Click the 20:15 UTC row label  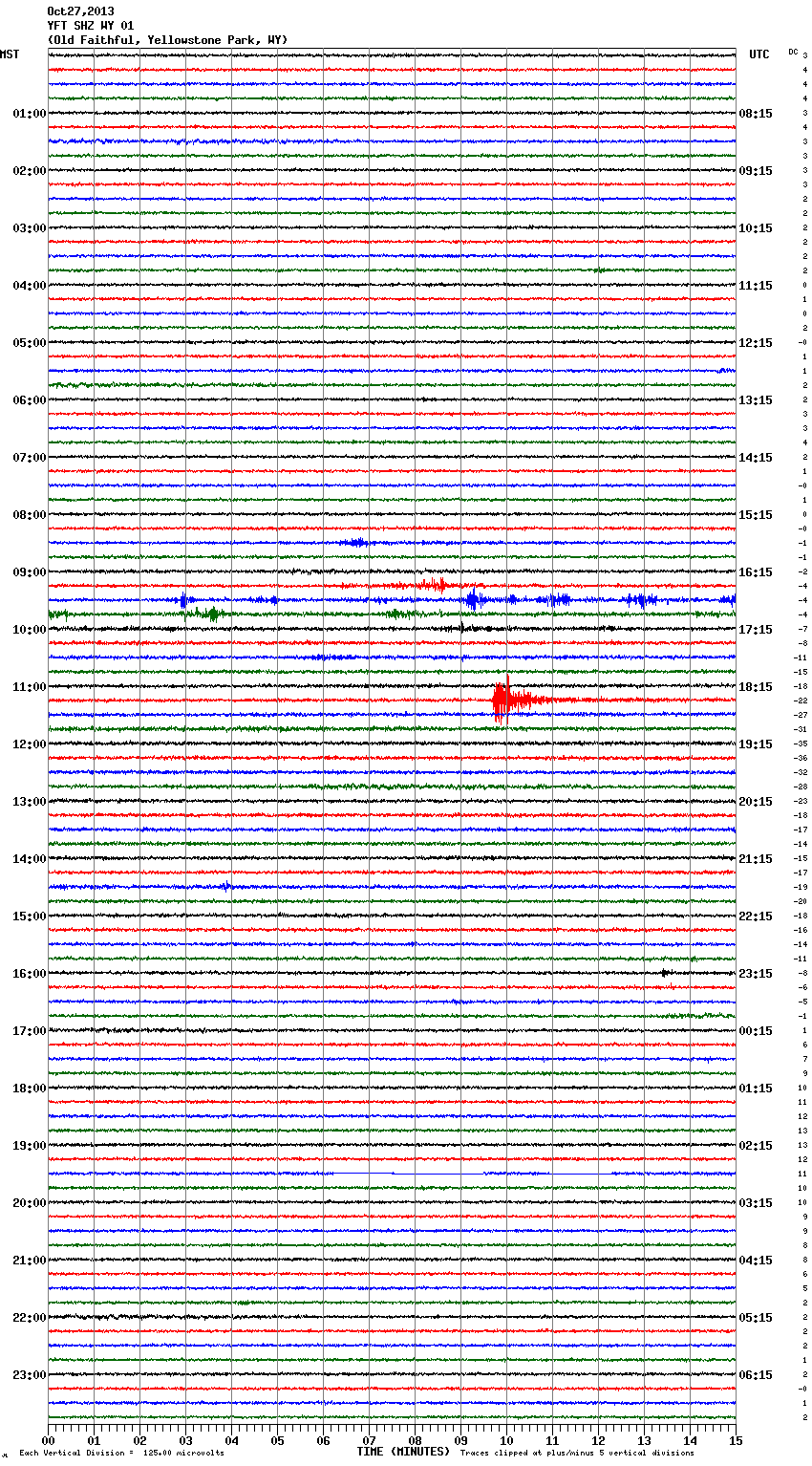pyautogui.click(x=756, y=802)
